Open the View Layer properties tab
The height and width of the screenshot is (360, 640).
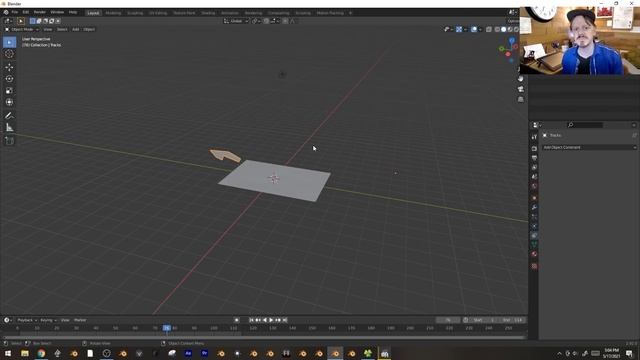[534, 167]
